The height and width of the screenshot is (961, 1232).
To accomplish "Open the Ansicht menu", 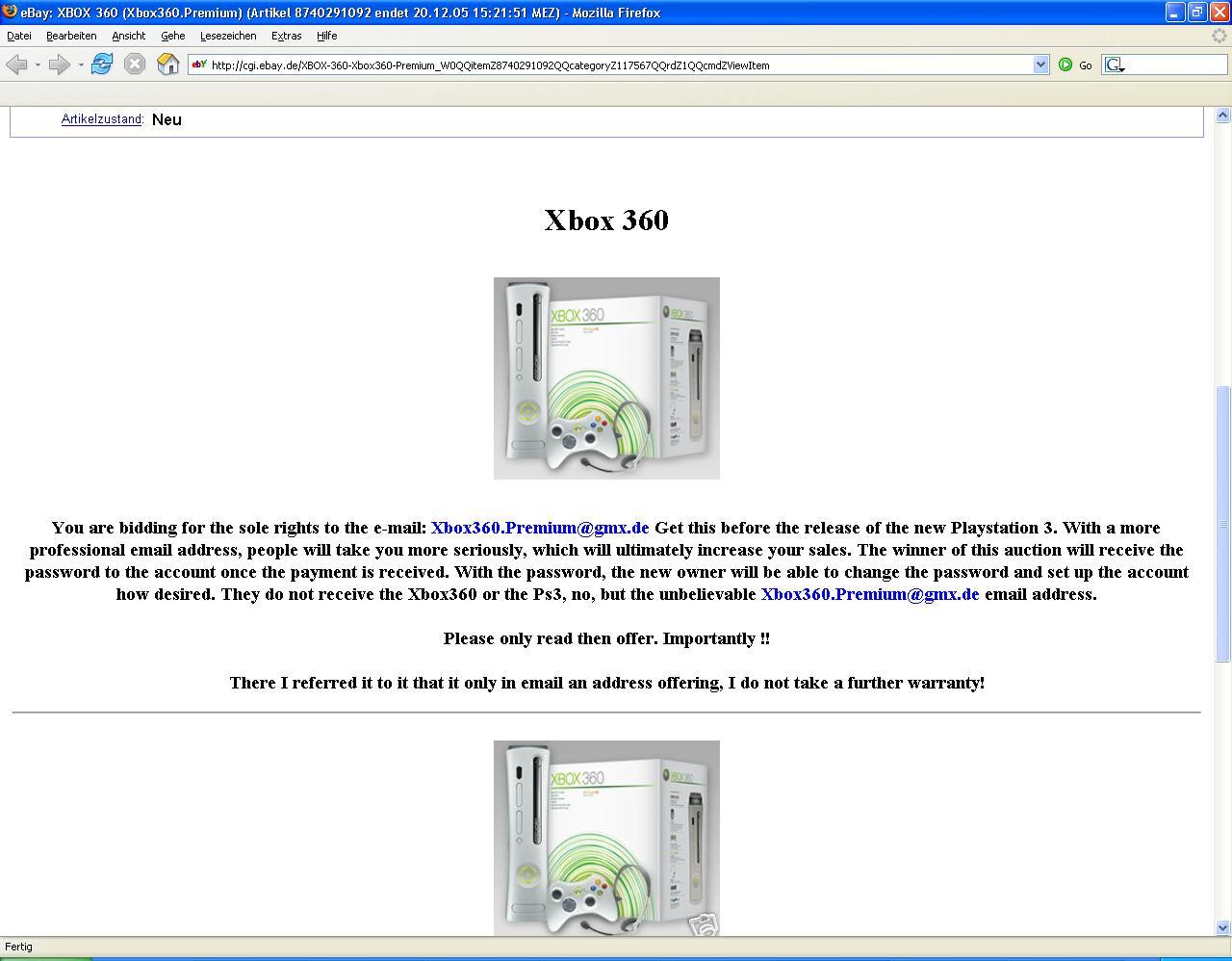I will (x=128, y=36).
